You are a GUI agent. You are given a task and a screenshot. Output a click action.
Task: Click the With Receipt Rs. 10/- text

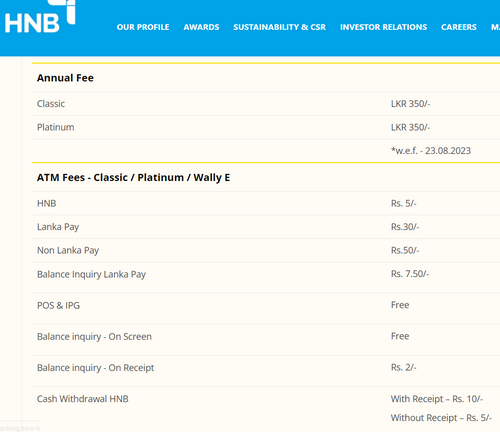pyautogui.click(x=437, y=399)
